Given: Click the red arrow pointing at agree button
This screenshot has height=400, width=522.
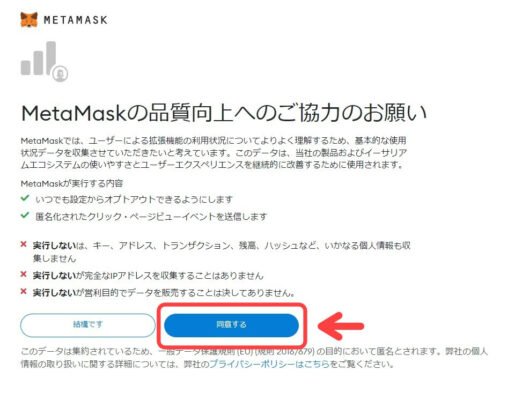Looking at the screenshot, I should 341,326.
